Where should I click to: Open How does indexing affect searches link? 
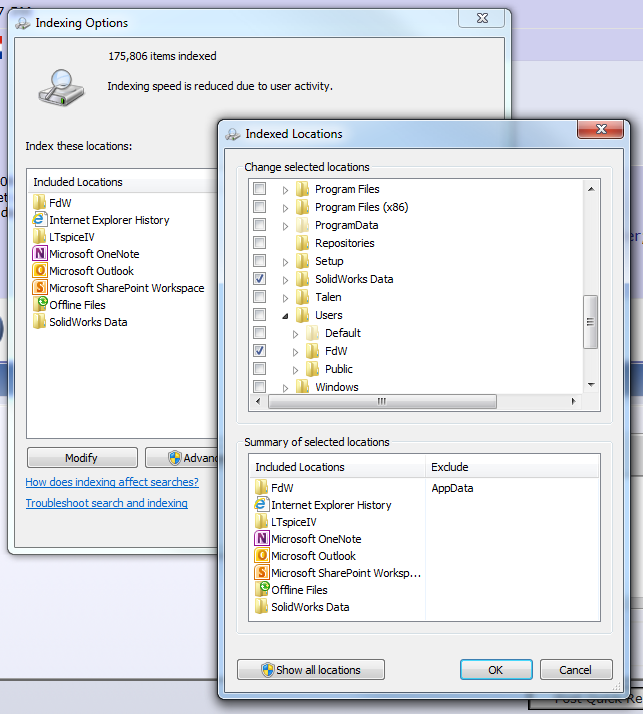[x=112, y=482]
